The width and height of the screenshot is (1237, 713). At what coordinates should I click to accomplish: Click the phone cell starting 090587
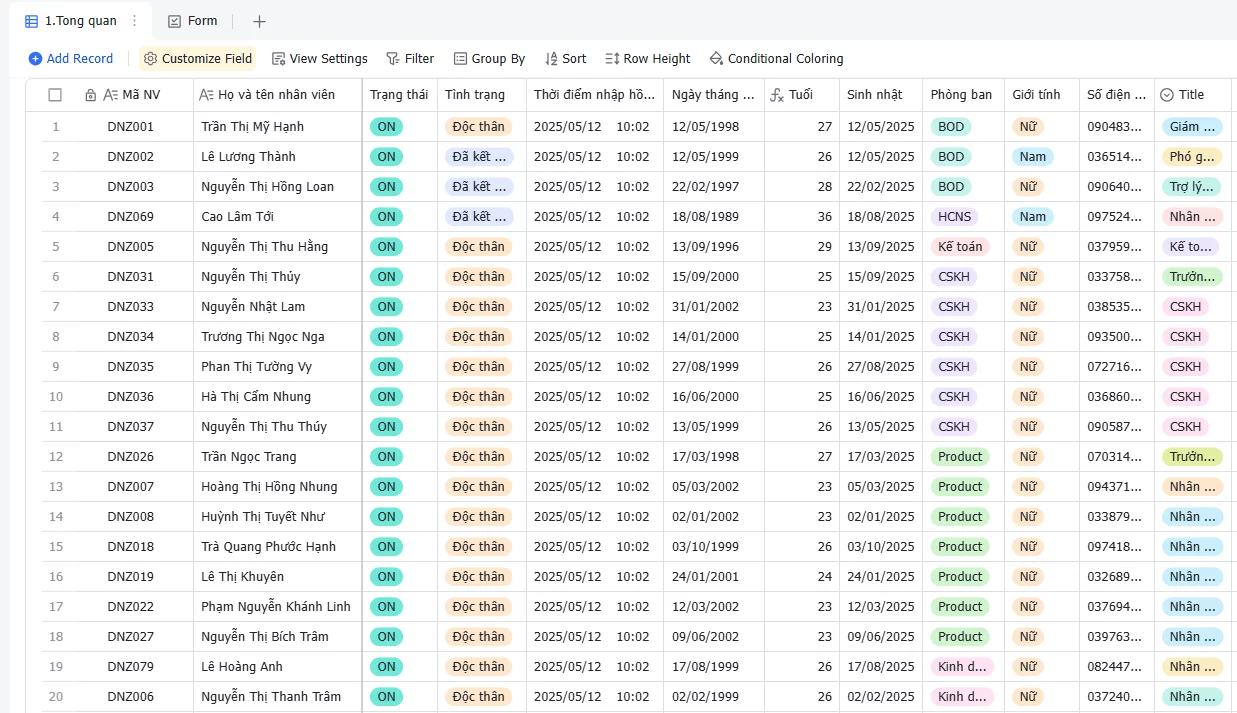(x=1117, y=427)
